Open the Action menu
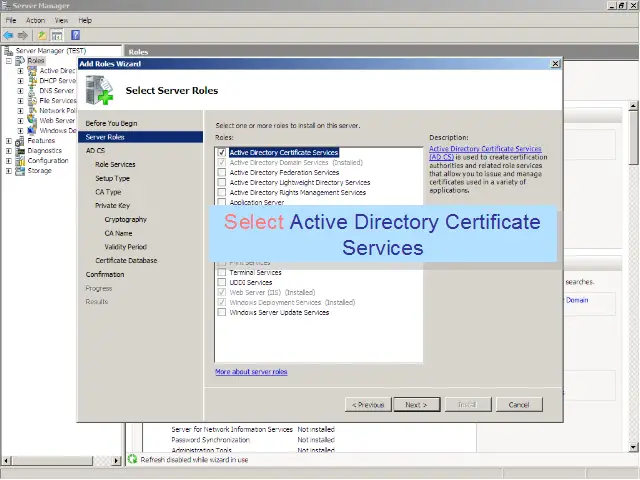Image resolution: width=640 pixels, height=480 pixels. tap(36, 20)
